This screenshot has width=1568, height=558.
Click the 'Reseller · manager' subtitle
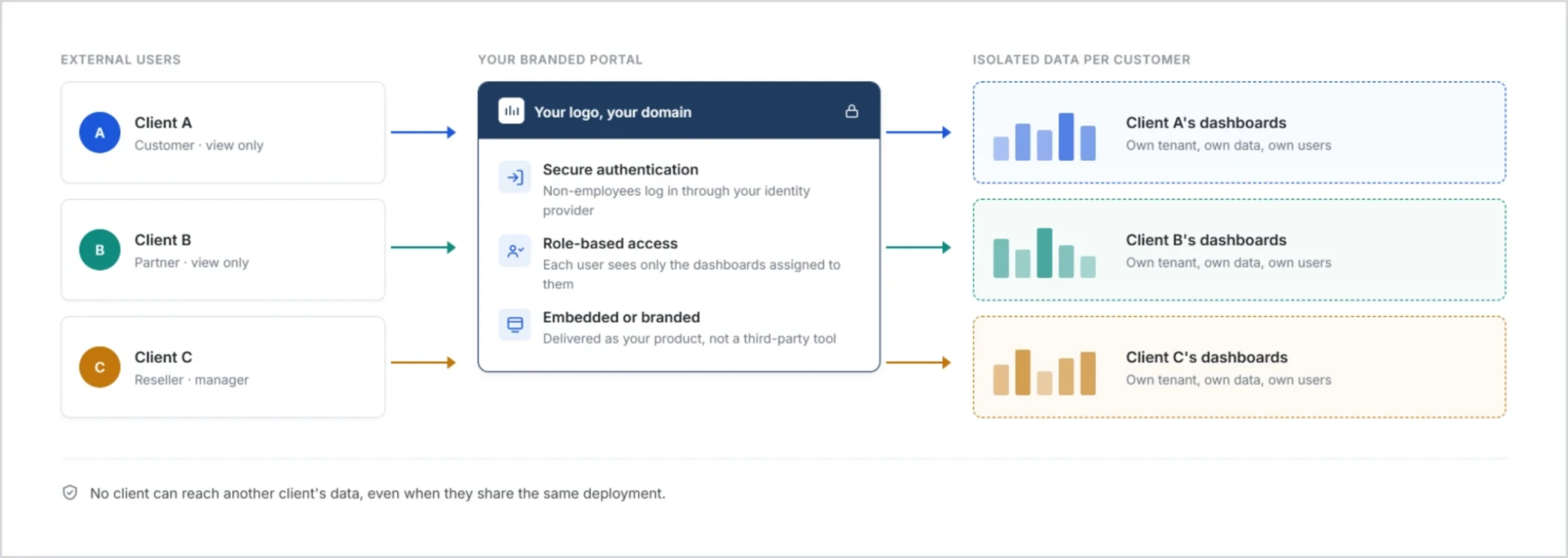click(192, 380)
